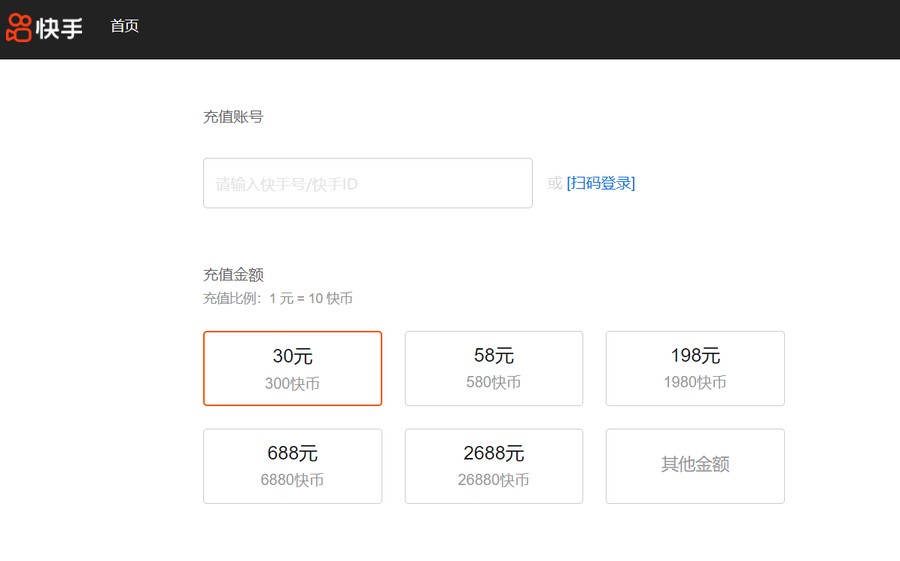This screenshot has height=561, width=900.
Task: Open the 扫码登录 scan login link
Action: (x=600, y=183)
